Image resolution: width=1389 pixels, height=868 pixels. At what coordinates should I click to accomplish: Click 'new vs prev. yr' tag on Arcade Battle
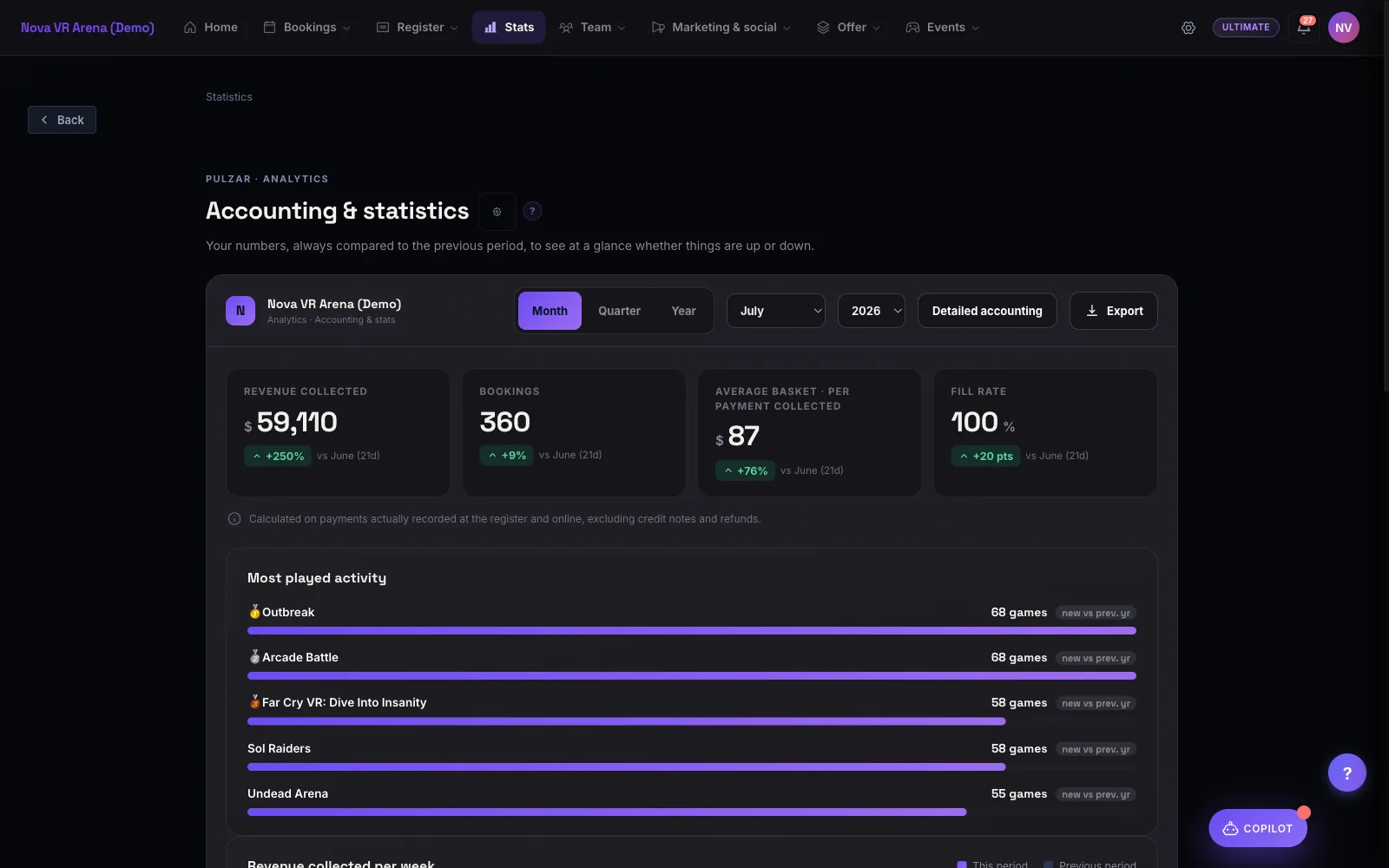coord(1096,658)
